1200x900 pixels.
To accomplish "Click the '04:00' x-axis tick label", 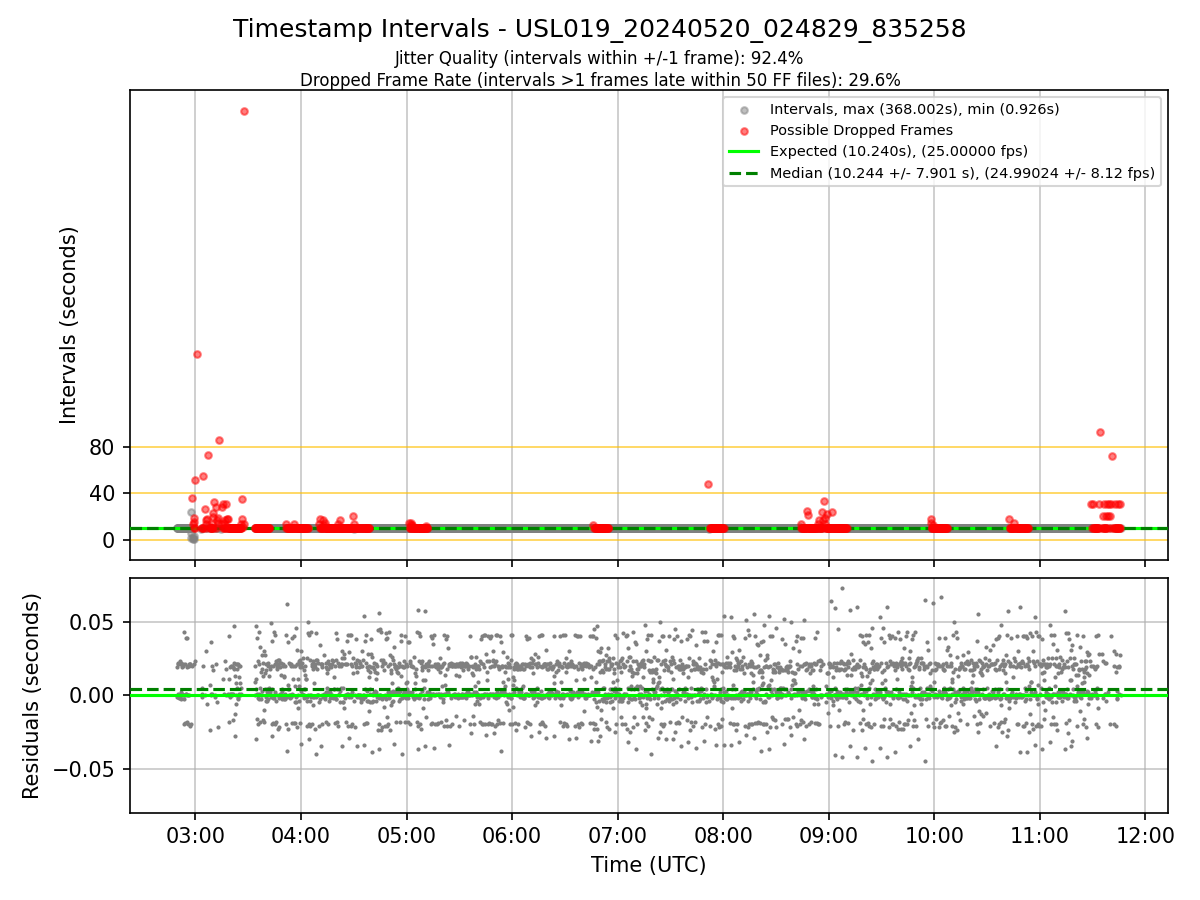I will coord(301,835).
